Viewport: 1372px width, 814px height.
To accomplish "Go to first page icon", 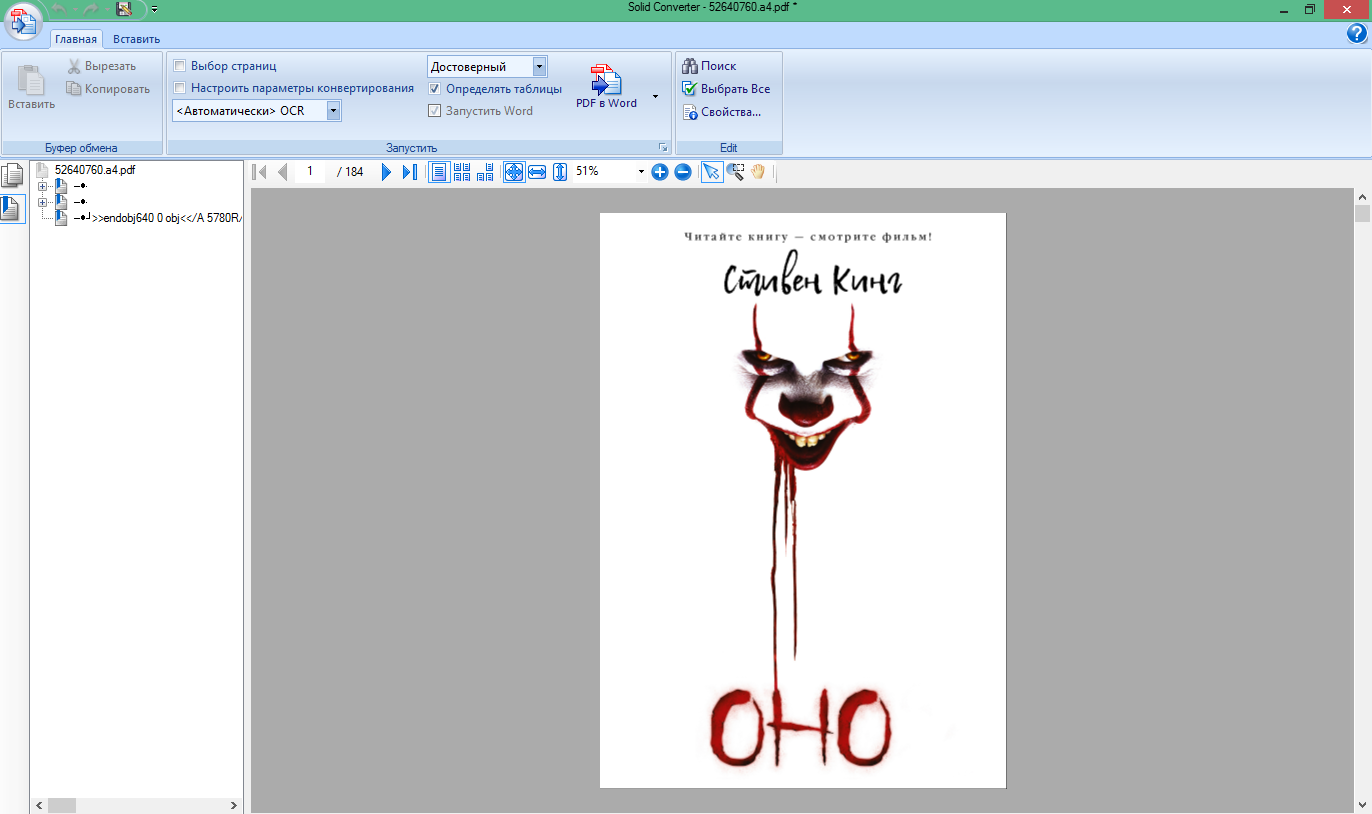I will click(x=261, y=172).
